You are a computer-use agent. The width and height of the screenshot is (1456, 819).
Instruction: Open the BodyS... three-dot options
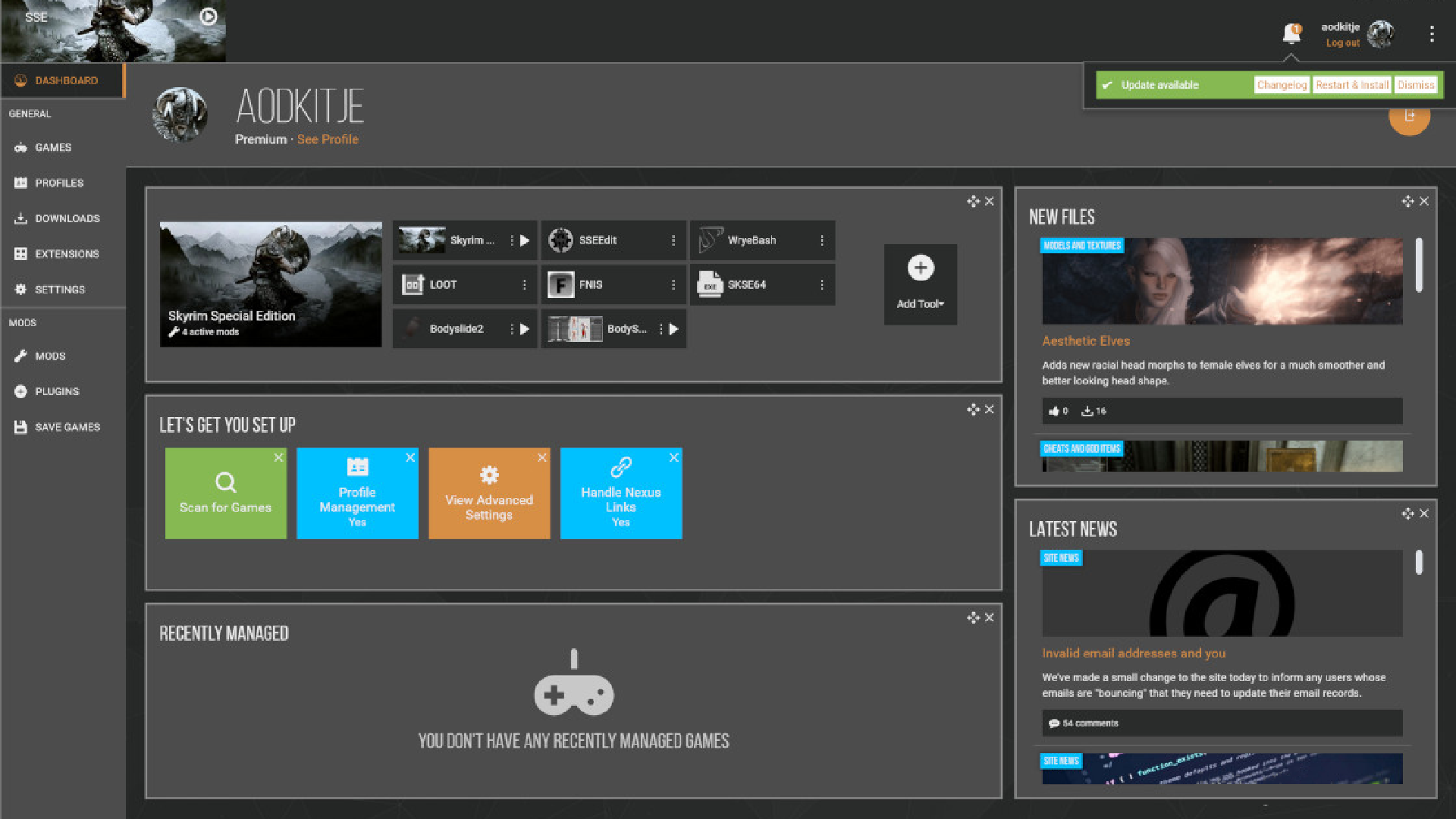click(661, 329)
